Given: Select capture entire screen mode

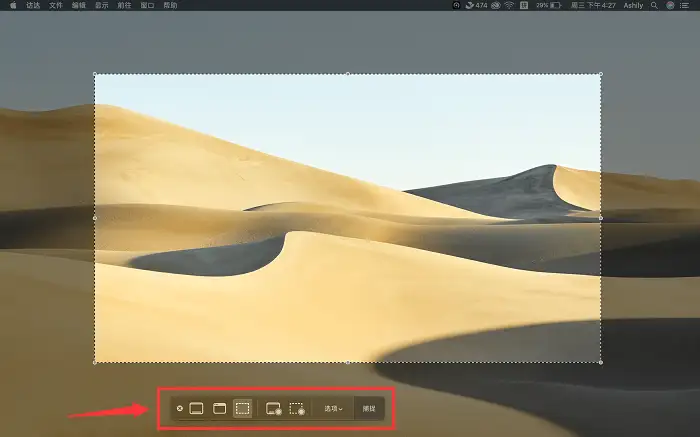Looking at the screenshot, I should coord(196,408).
